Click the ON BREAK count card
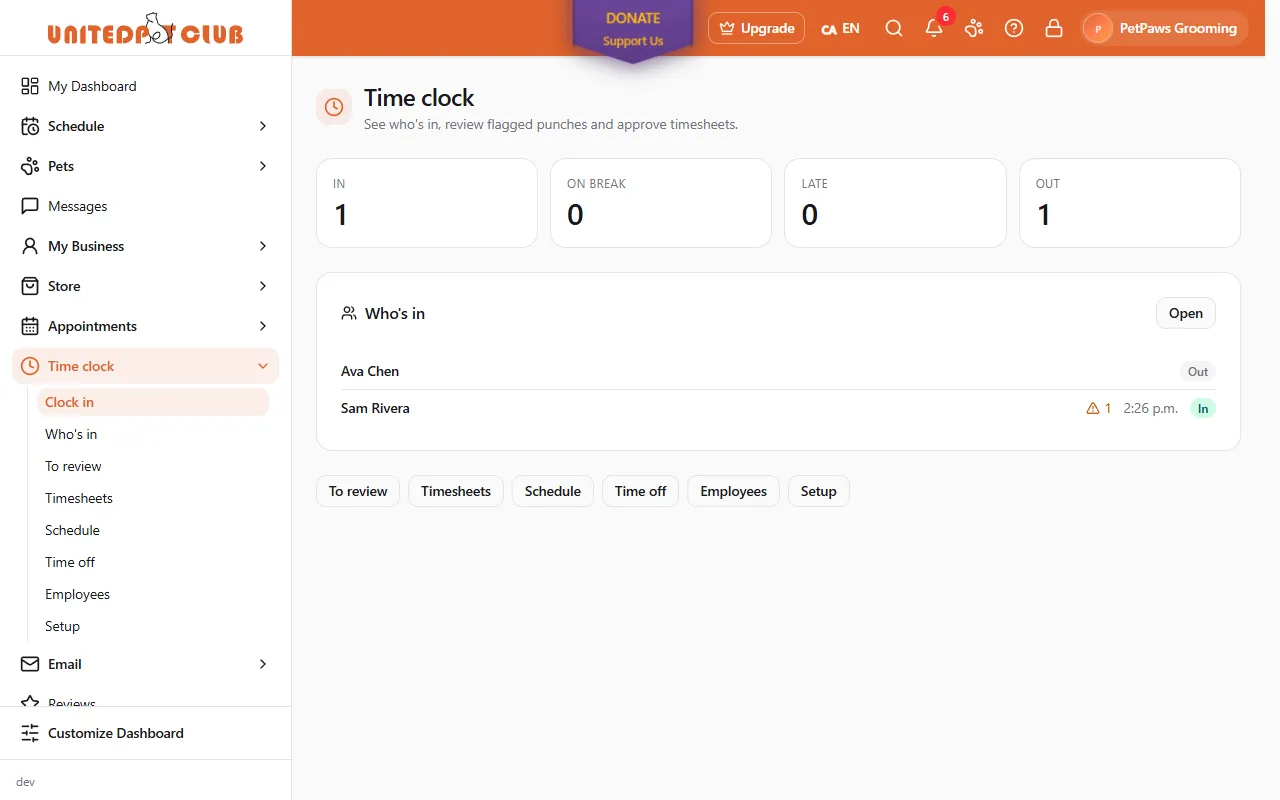Viewport: 1280px width, 800px height. tap(661, 203)
